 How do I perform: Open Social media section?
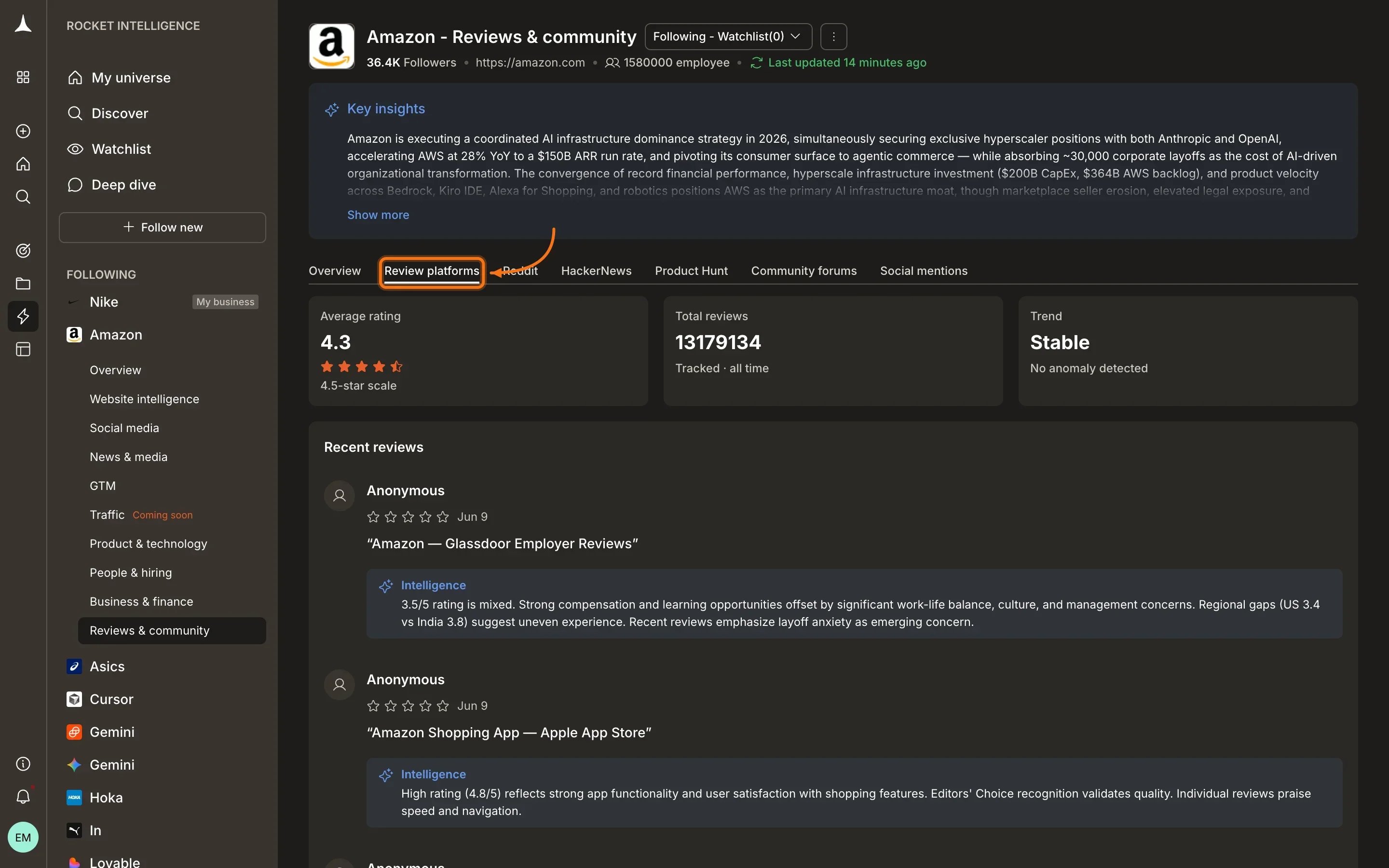click(x=124, y=428)
